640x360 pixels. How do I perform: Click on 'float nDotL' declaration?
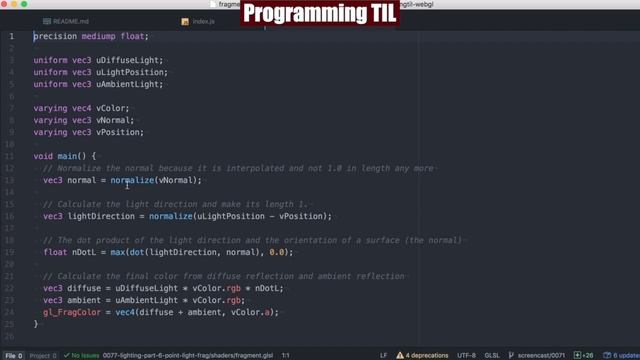tap(69, 252)
